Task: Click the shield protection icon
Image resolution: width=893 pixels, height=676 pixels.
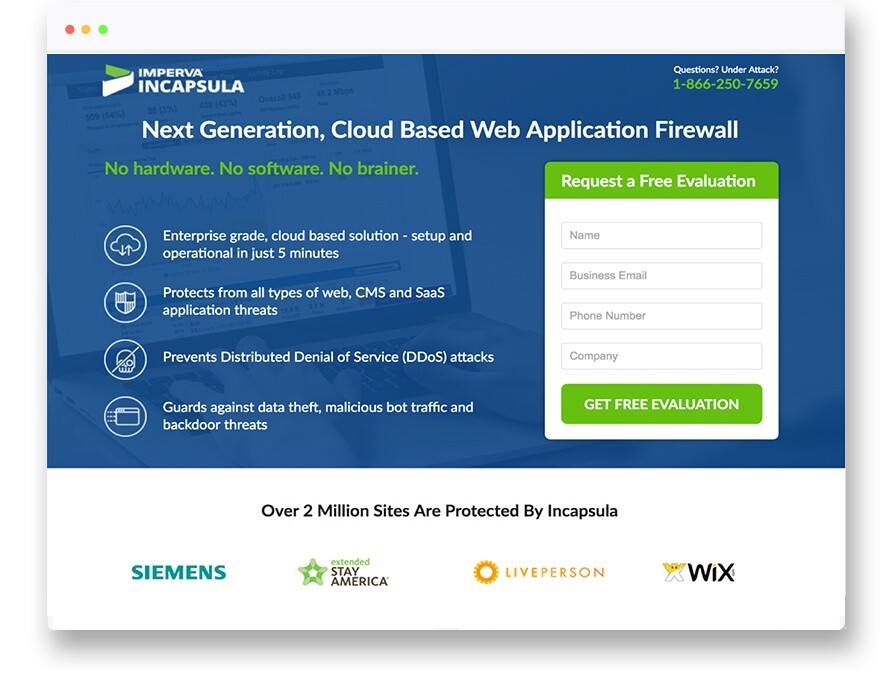Action: click(125, 302)
